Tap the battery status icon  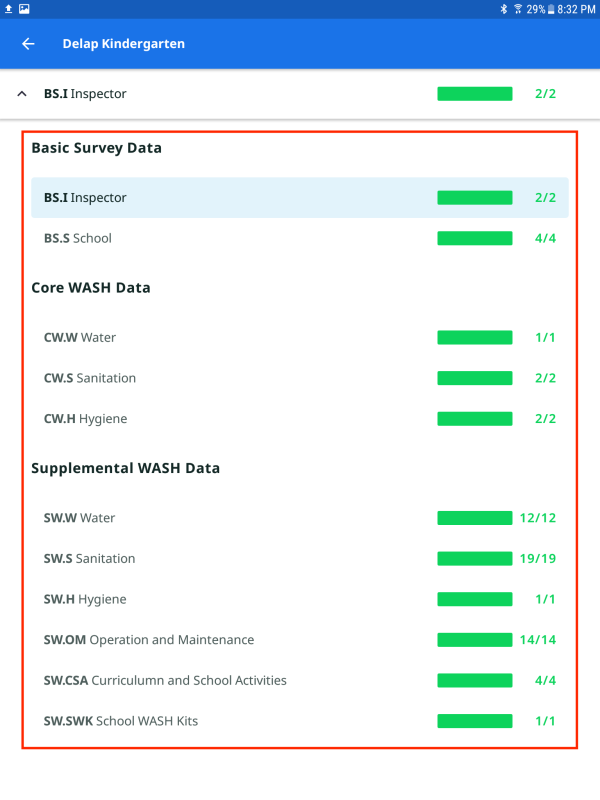coord(549,9)
